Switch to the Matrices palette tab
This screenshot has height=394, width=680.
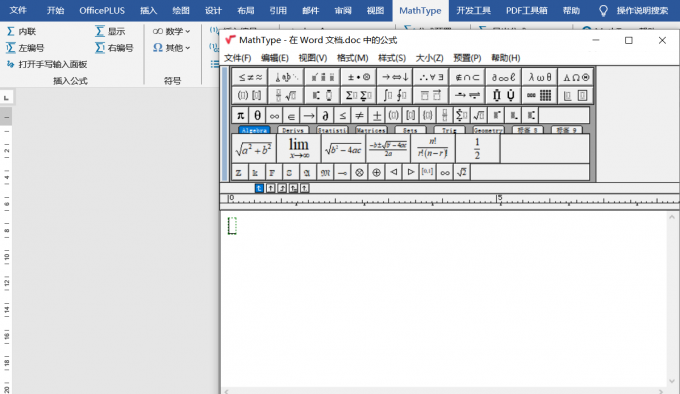coord(371,130)
